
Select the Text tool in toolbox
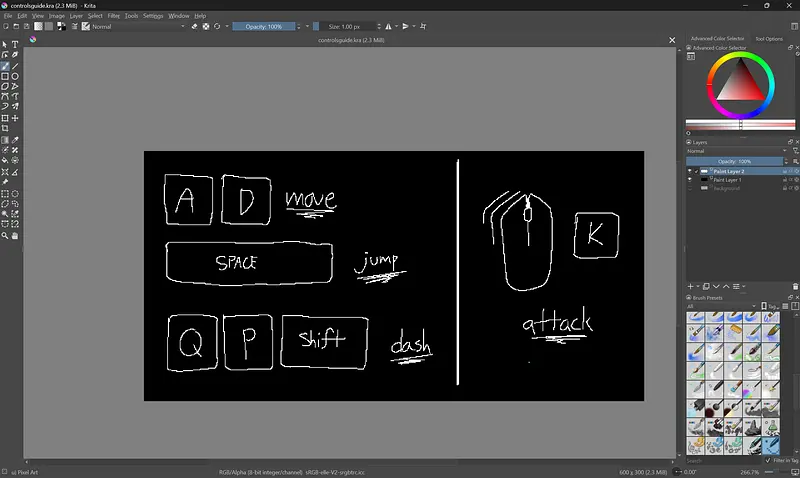pyautogui.click(x=15, y=45)
